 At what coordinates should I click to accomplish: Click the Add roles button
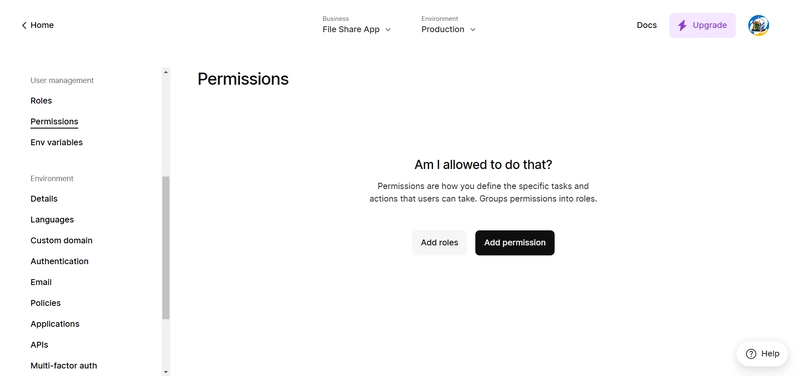pos(439,243)
